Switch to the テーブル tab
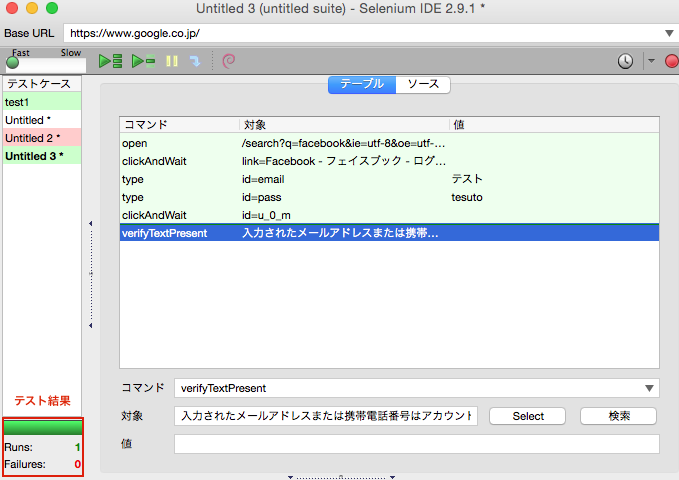Viewport: 679px width, 480px height. pos(361,84)
